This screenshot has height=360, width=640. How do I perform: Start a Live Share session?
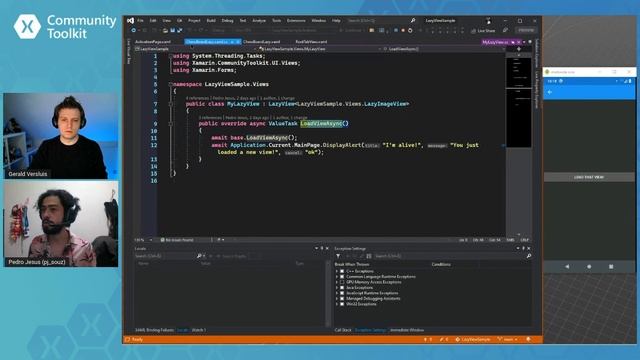click(x=483, y=31)
